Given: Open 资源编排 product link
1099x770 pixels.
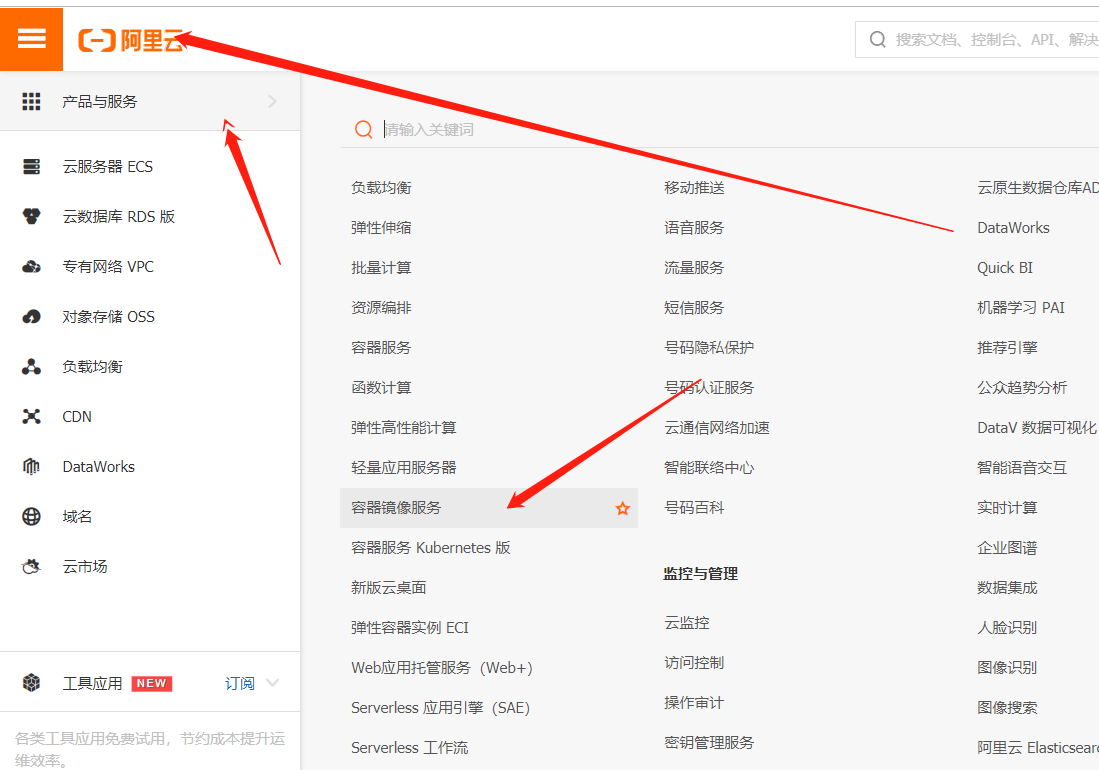Looking at the screenshot, I should (x=381, y=308).
